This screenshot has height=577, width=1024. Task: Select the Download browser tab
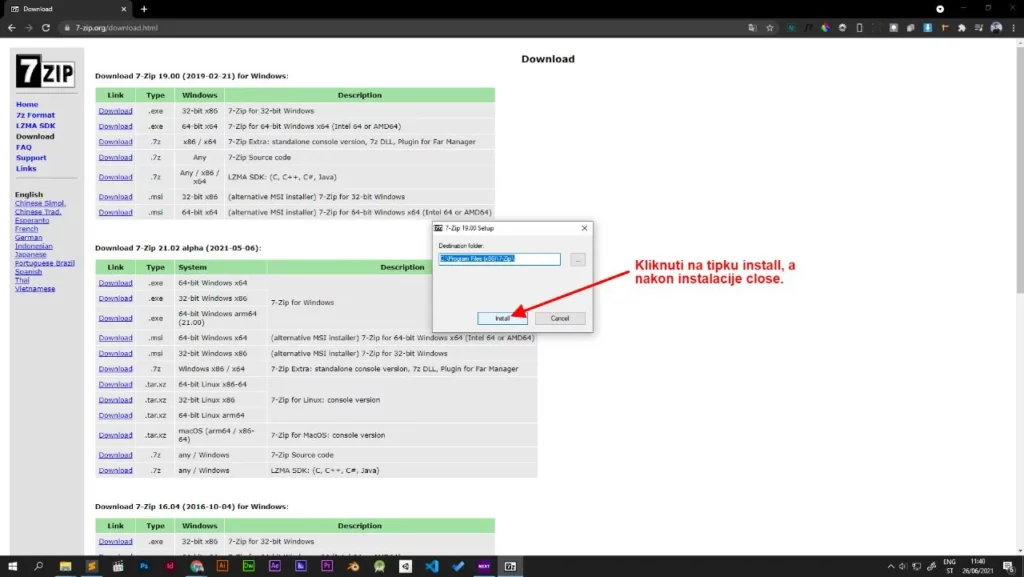pos(68,9)
